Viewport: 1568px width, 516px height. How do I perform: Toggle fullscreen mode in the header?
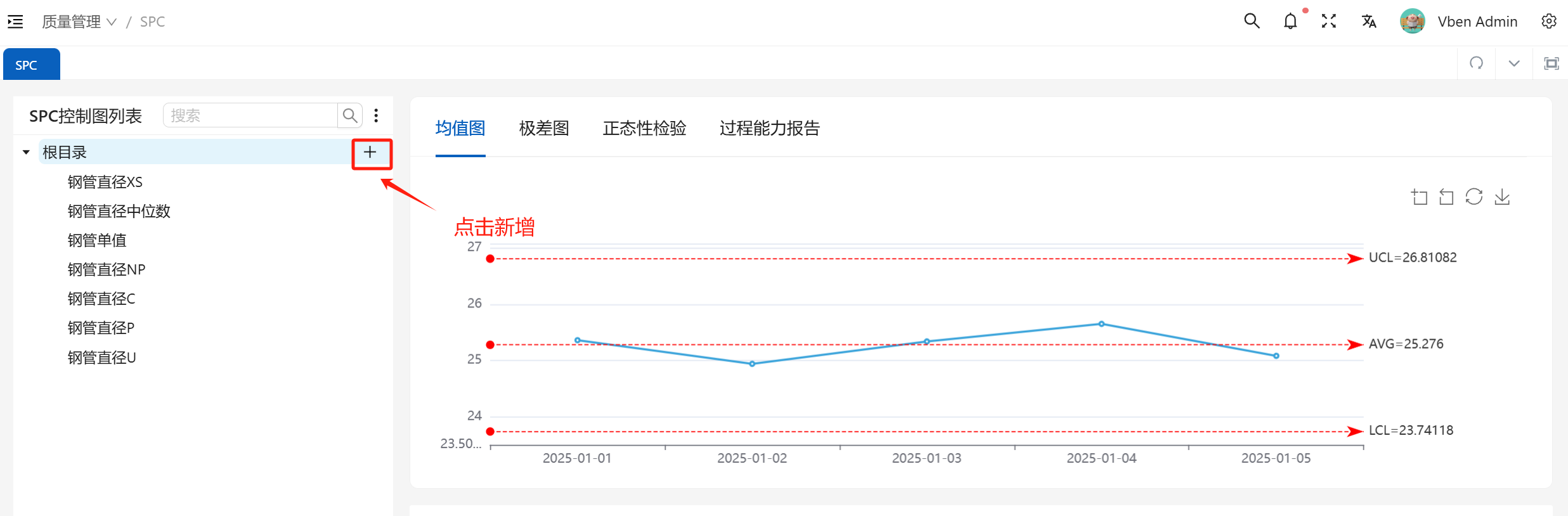(x=1329, y=22)
